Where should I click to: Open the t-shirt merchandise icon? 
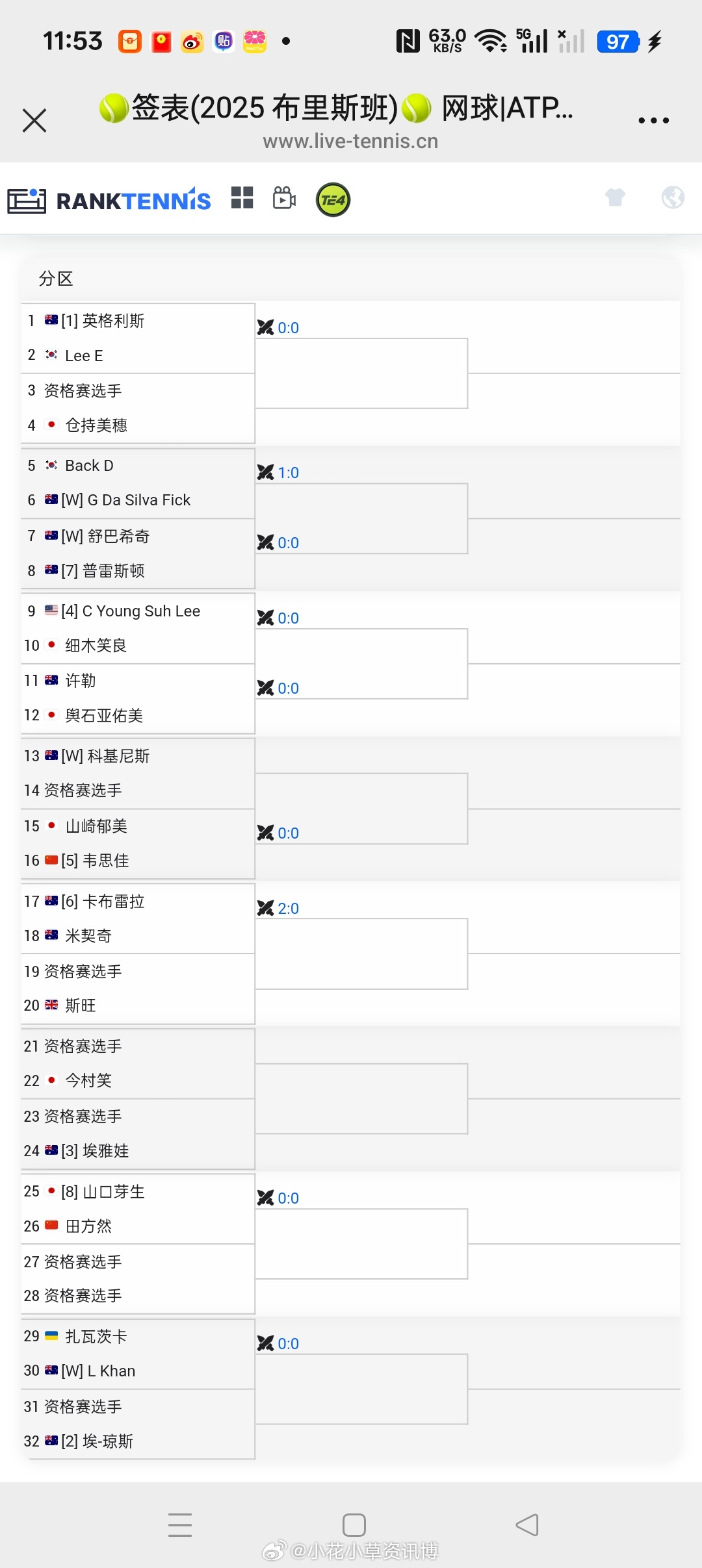616,197
